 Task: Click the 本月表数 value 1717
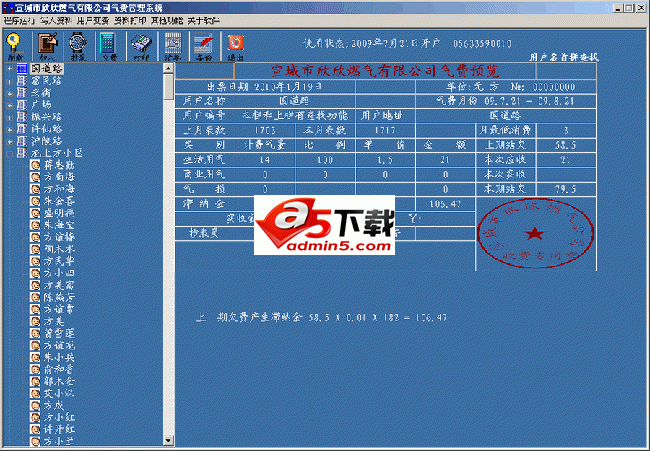click(385, 131)
